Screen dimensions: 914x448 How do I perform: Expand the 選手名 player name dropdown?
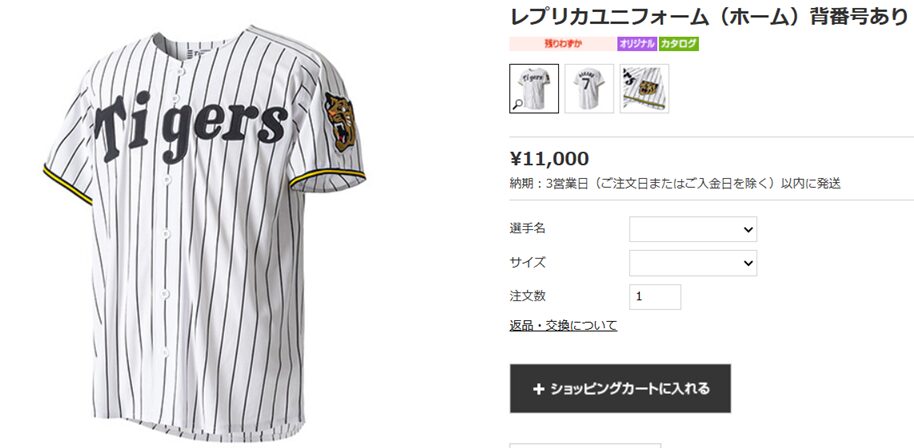[x=692, y=229]
